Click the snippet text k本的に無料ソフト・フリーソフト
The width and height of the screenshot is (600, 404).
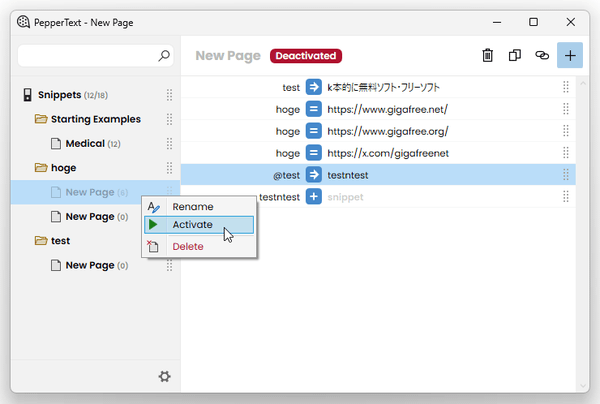click(383, 87)
